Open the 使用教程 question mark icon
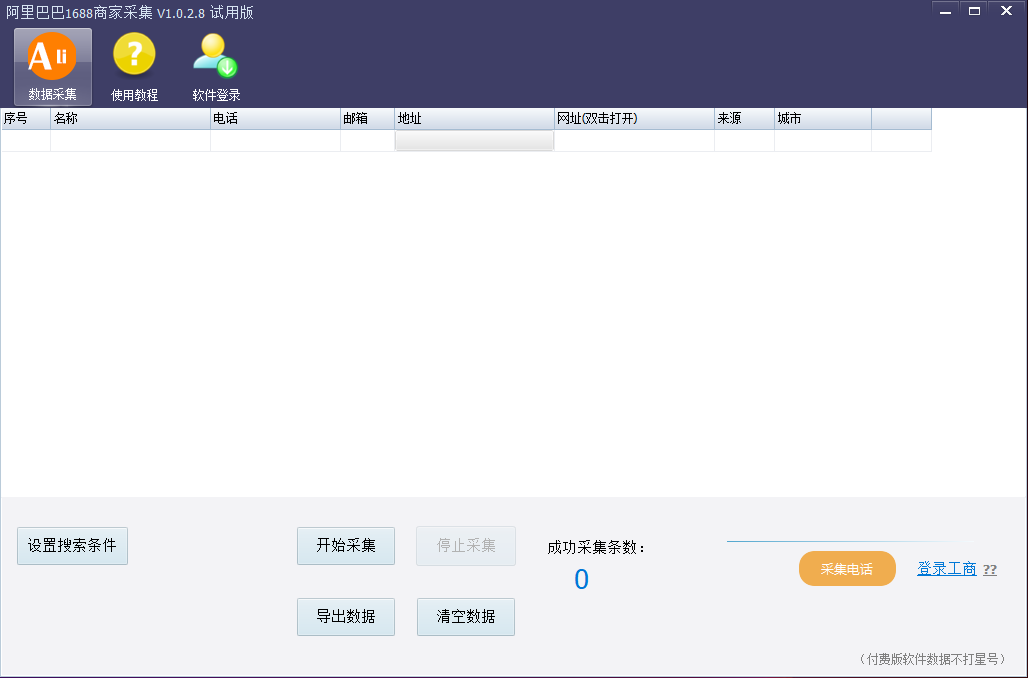Image resolution: width=1028 pixels, height=678 pixels. 134,67
